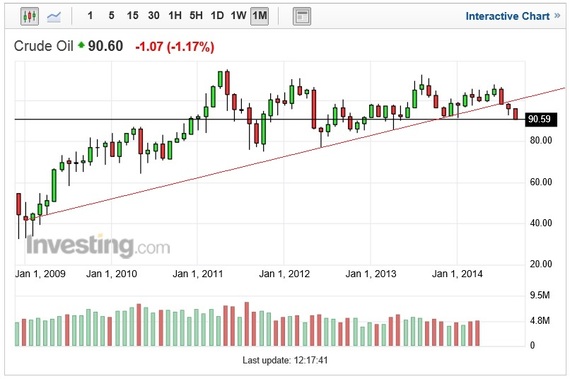The width and height of the screenshot is (570, 379).
Task: Click the 60.00 price axis label
Action: coord(541,182)
